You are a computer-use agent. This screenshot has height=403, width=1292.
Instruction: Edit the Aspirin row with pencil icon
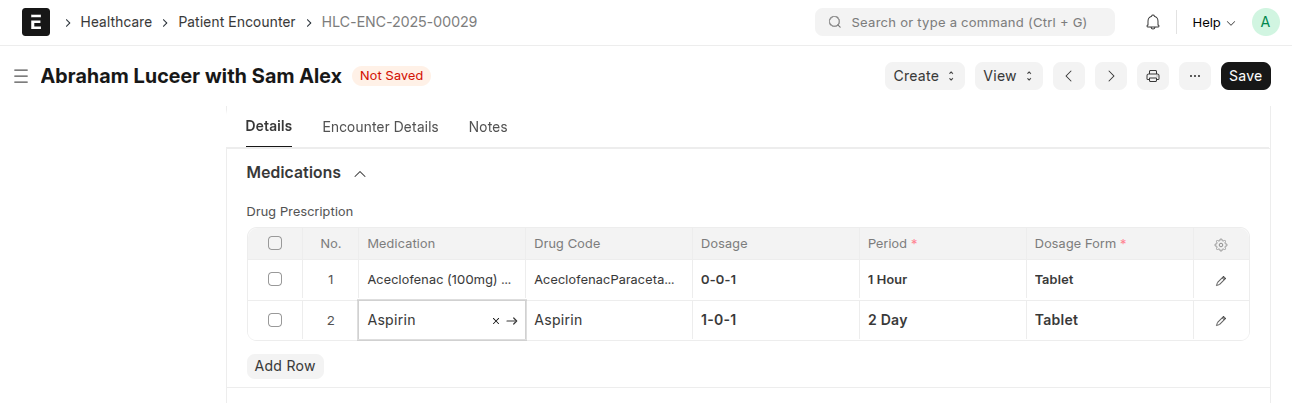(1221, 321)
